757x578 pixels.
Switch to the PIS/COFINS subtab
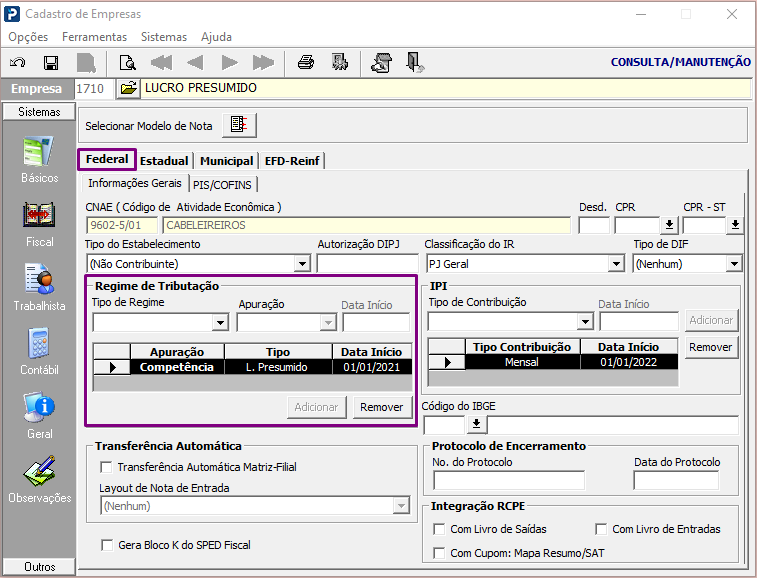point(222,185)
